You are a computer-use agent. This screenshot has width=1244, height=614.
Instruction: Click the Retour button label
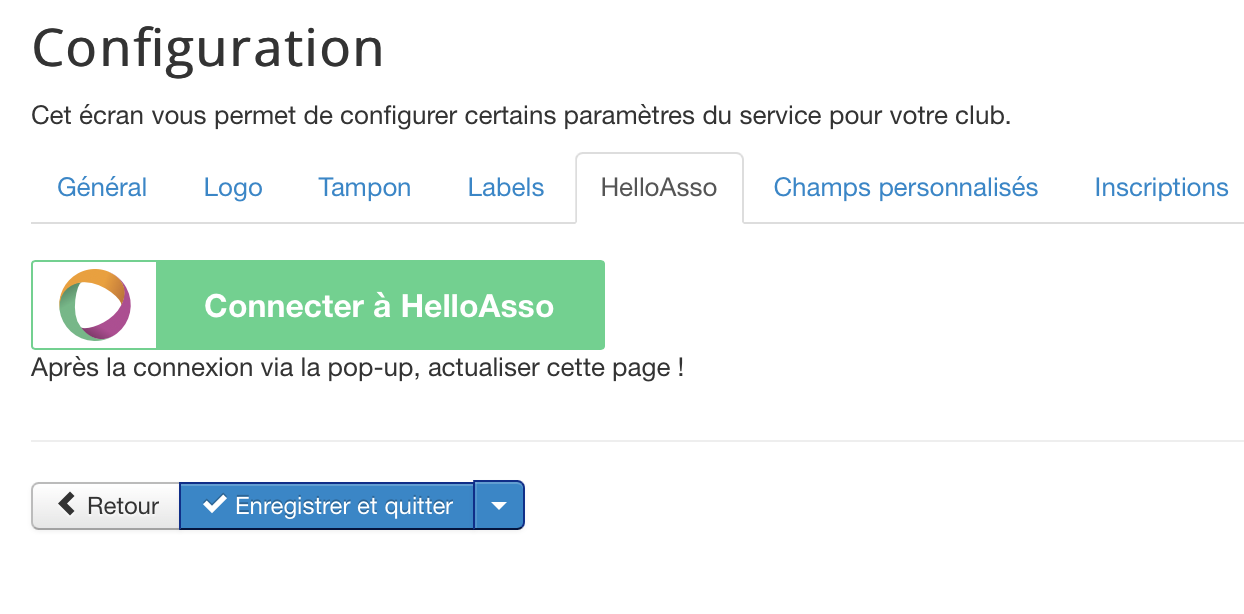(x=123, y=506)
